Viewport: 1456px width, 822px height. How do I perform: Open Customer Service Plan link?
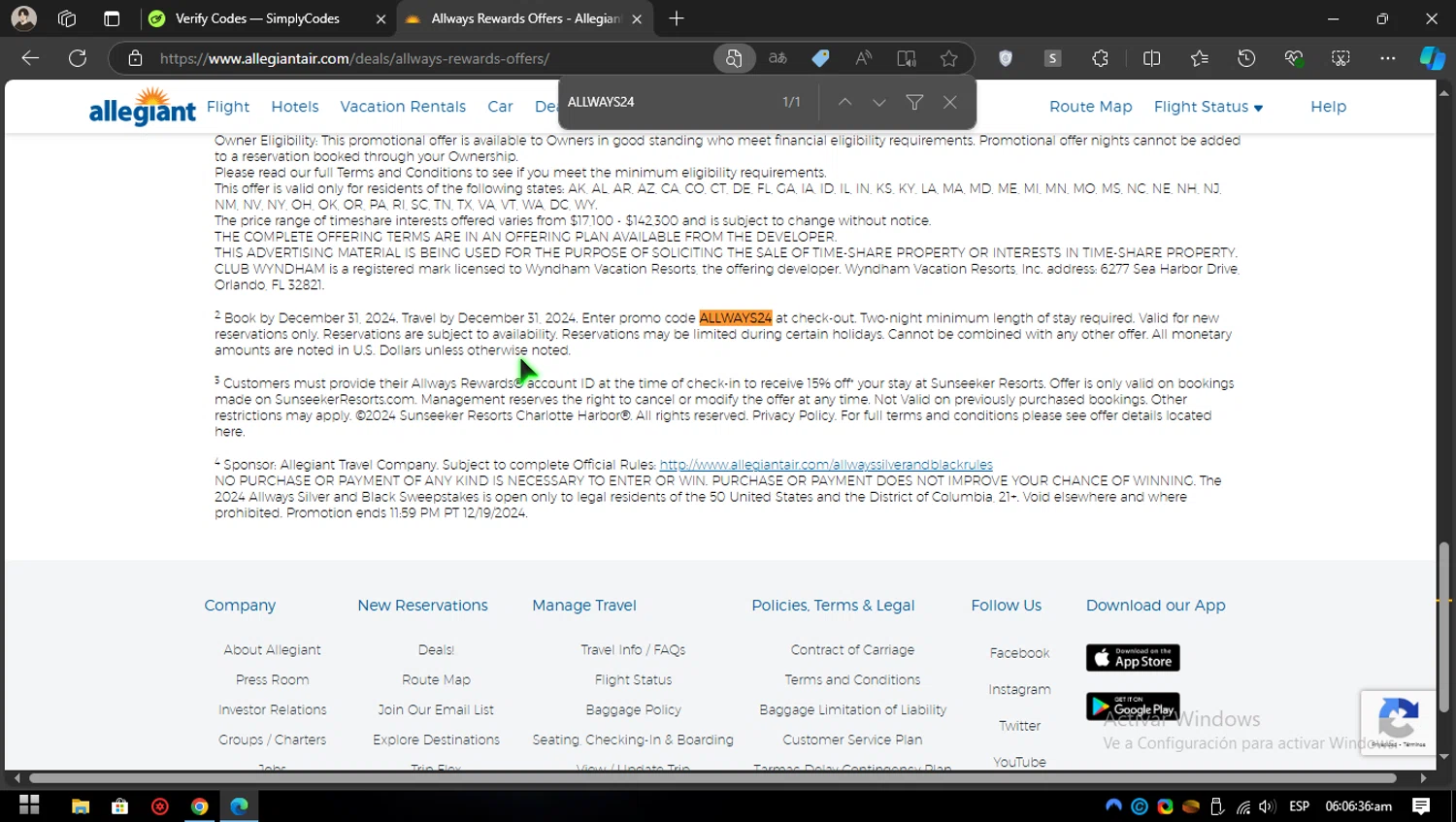pyautogui.click(x=852, y=740)
